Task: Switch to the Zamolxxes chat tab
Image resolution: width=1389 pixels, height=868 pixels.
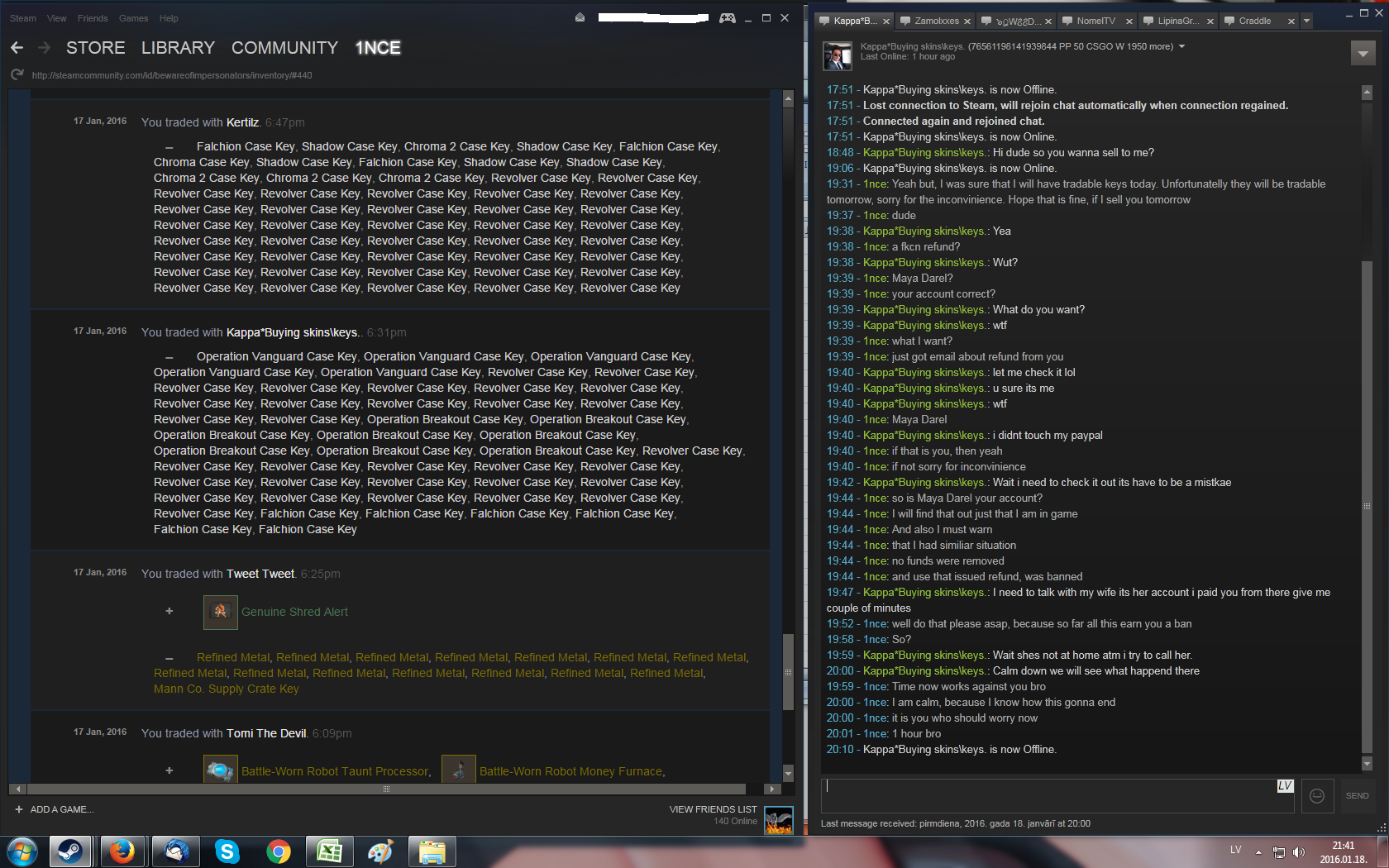Action: click(936, 21)
